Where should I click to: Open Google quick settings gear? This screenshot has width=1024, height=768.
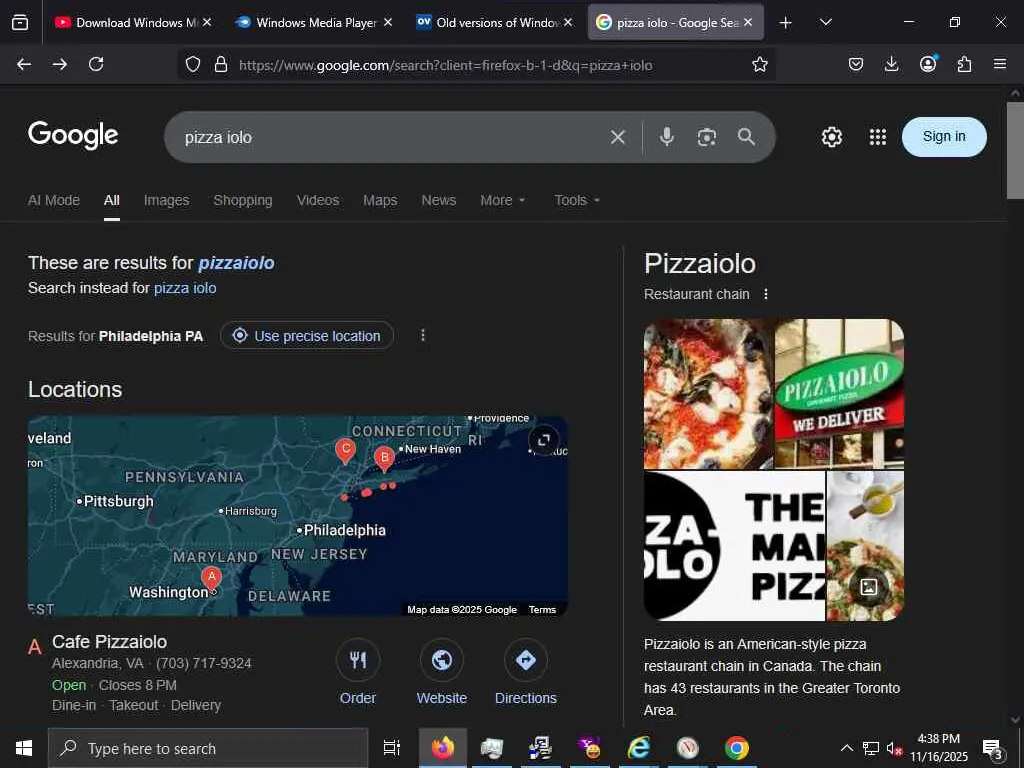point(831,137)
